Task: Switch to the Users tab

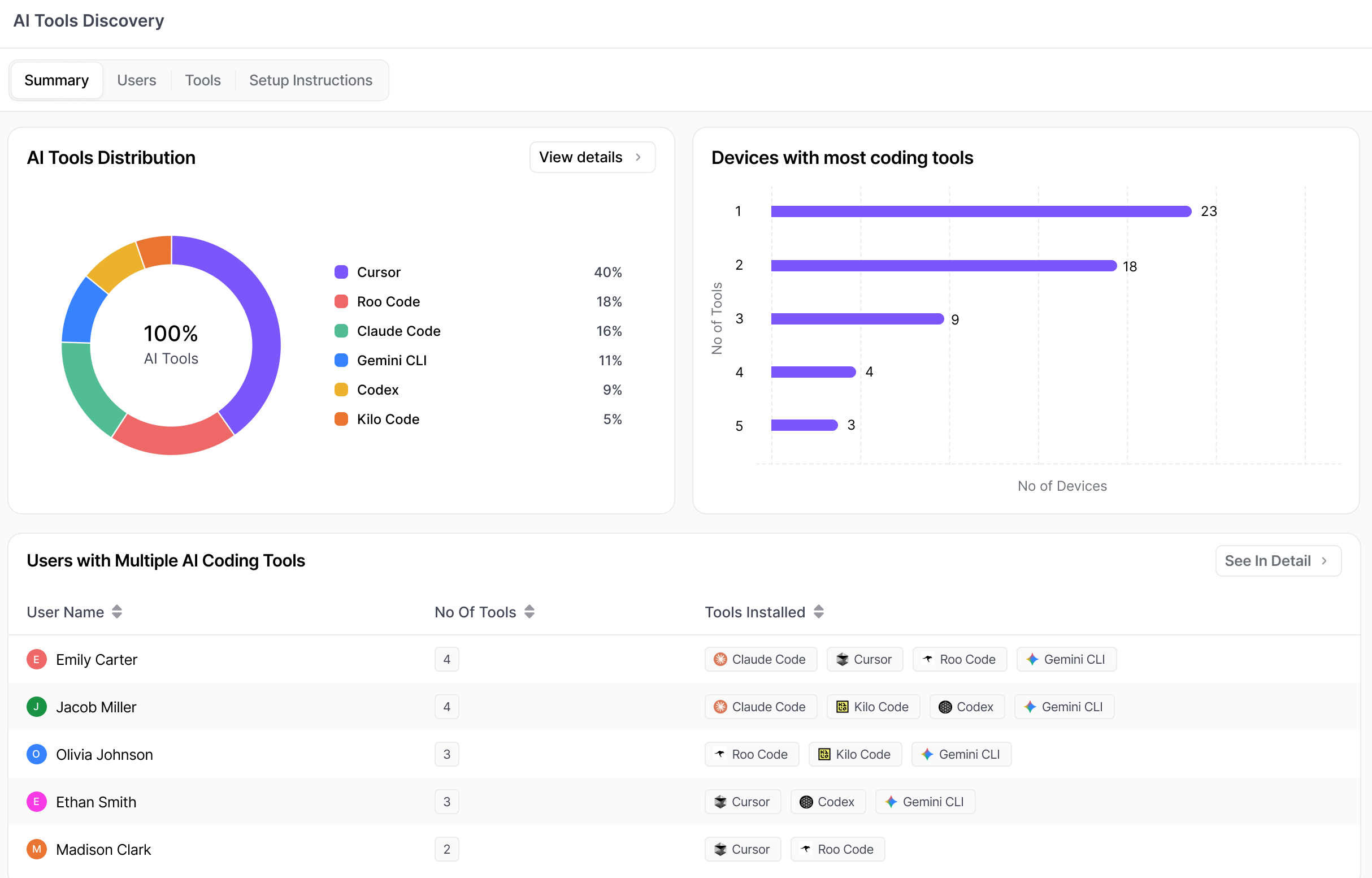Action: pos(137,80)
